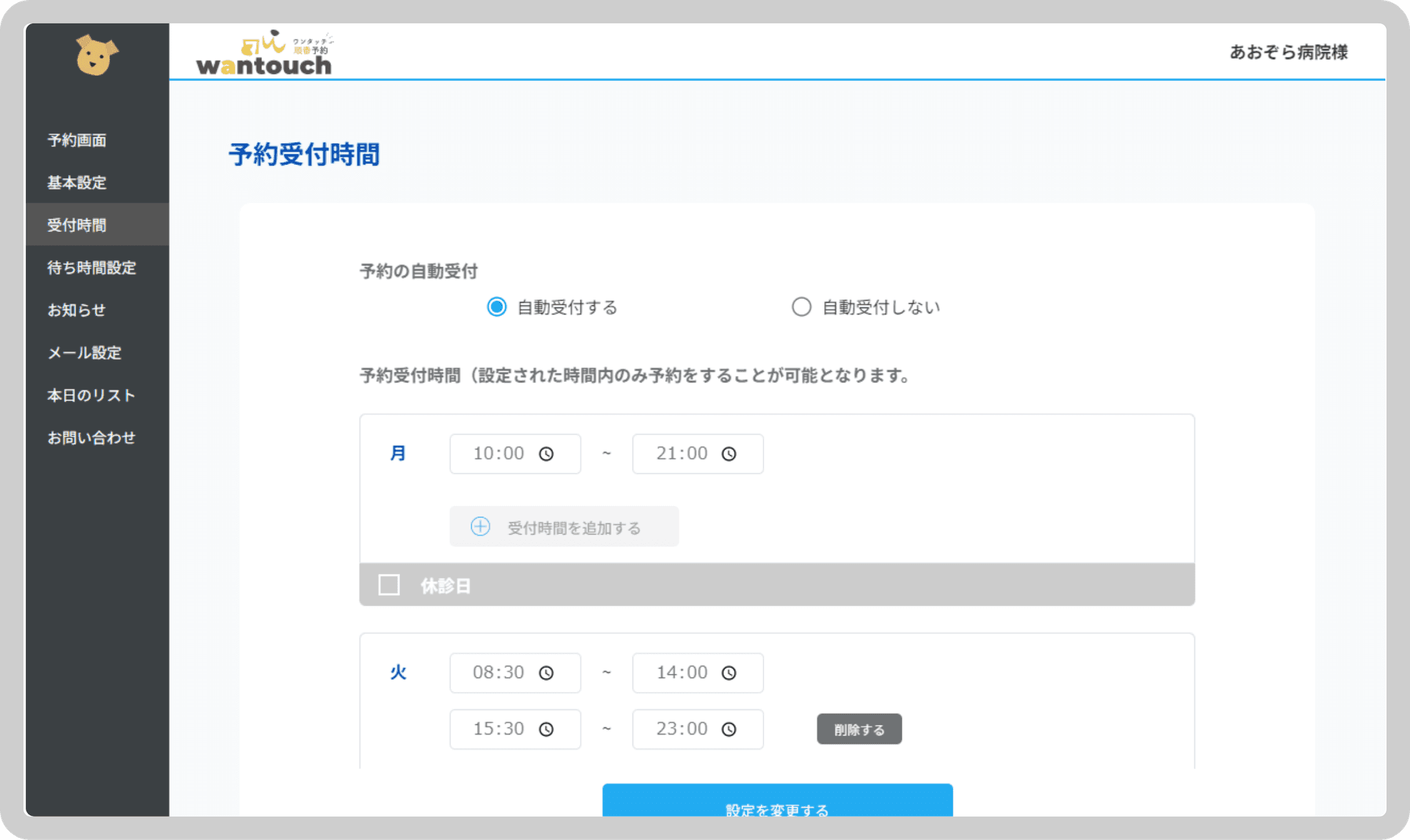Open 待ち時間設定 from the sidebar
Viewport: 1410px width, 840px height.
click(x=92, y=267)
